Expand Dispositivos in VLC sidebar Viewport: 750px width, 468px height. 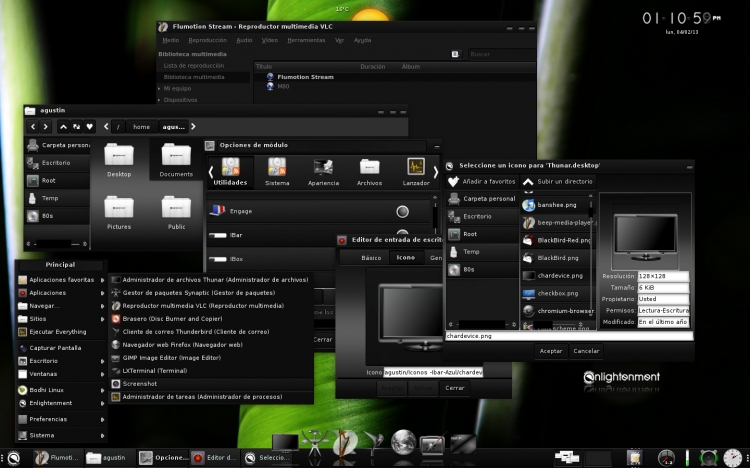159,100
